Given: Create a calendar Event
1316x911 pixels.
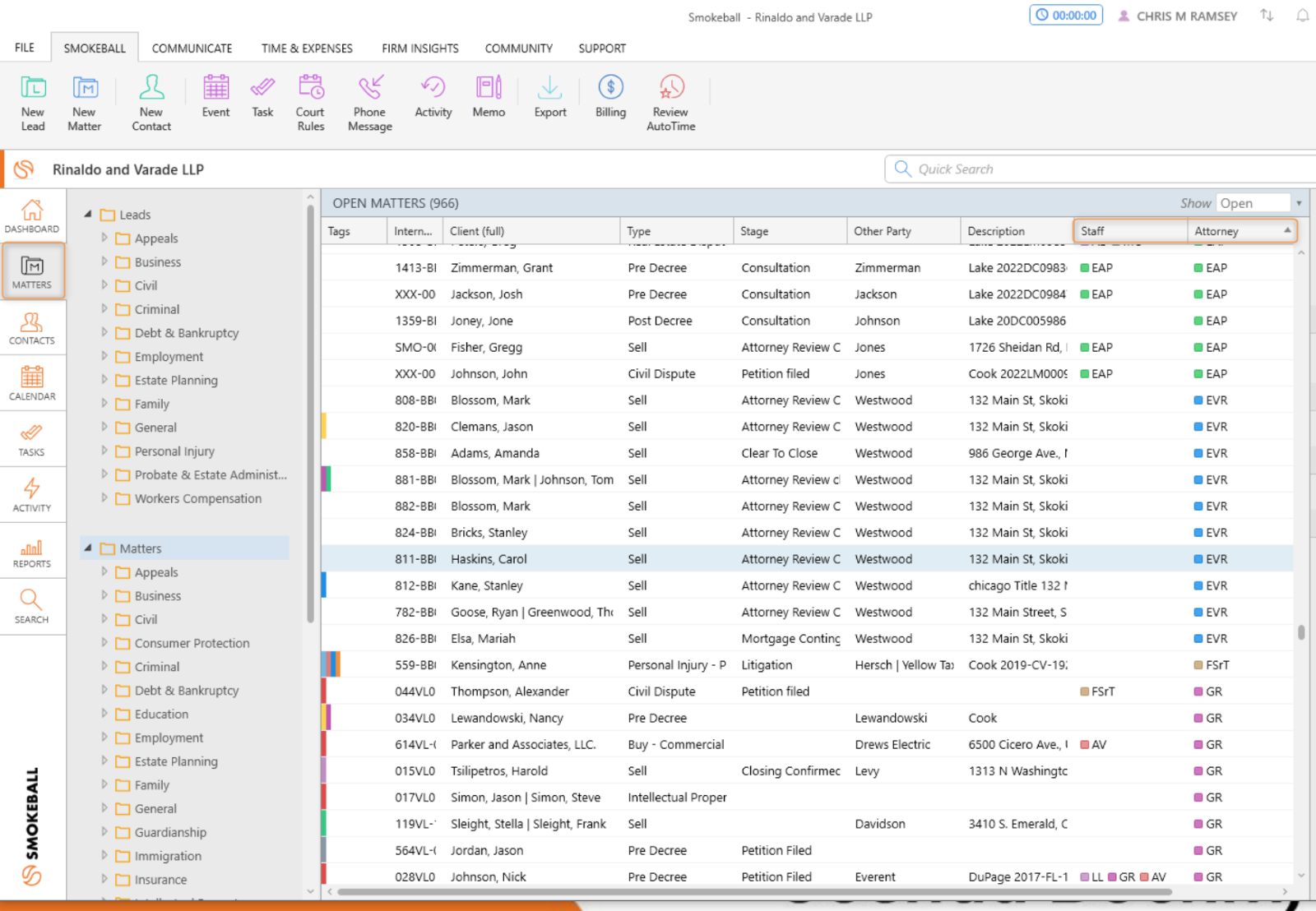Looking at the screenshot, I should [x=215, y=95].
